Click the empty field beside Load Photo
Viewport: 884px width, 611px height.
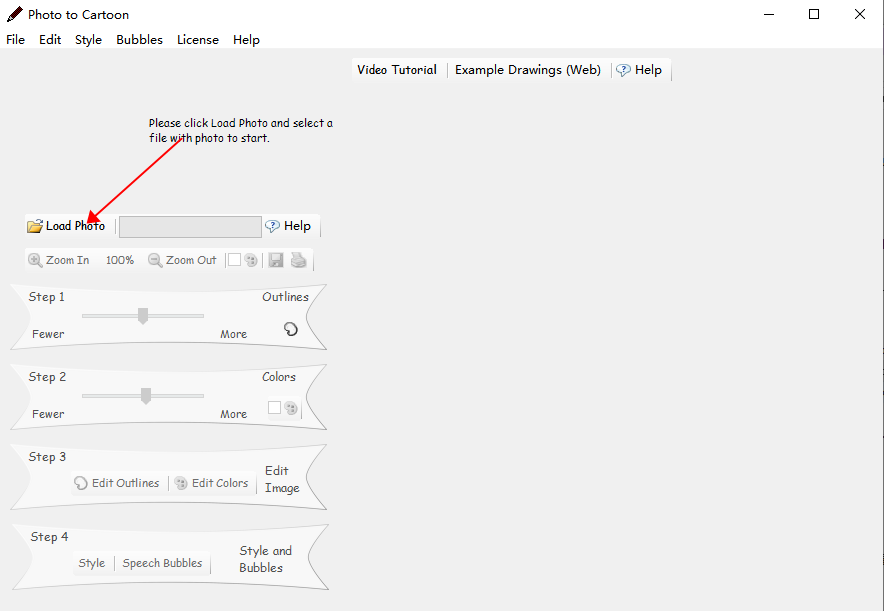click(x=190, y=227)
